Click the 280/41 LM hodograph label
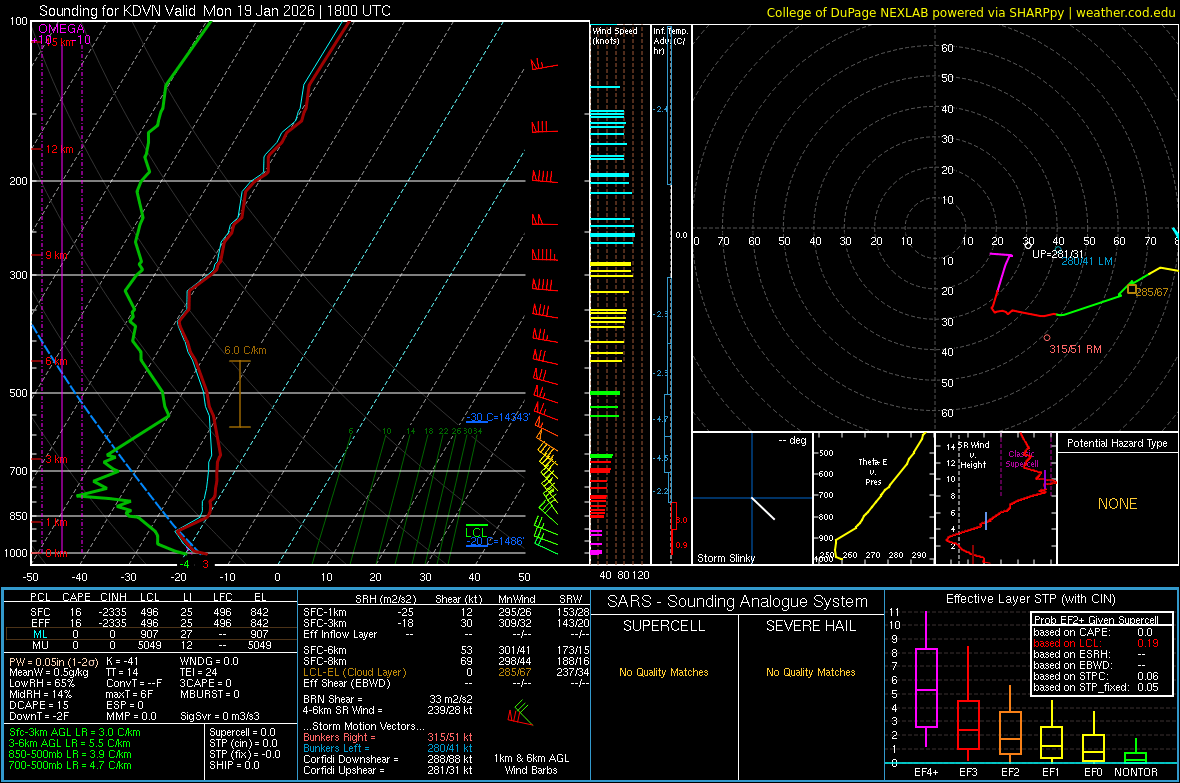The height and width of the screenshot is (783, 1180). coord(1087,261)
